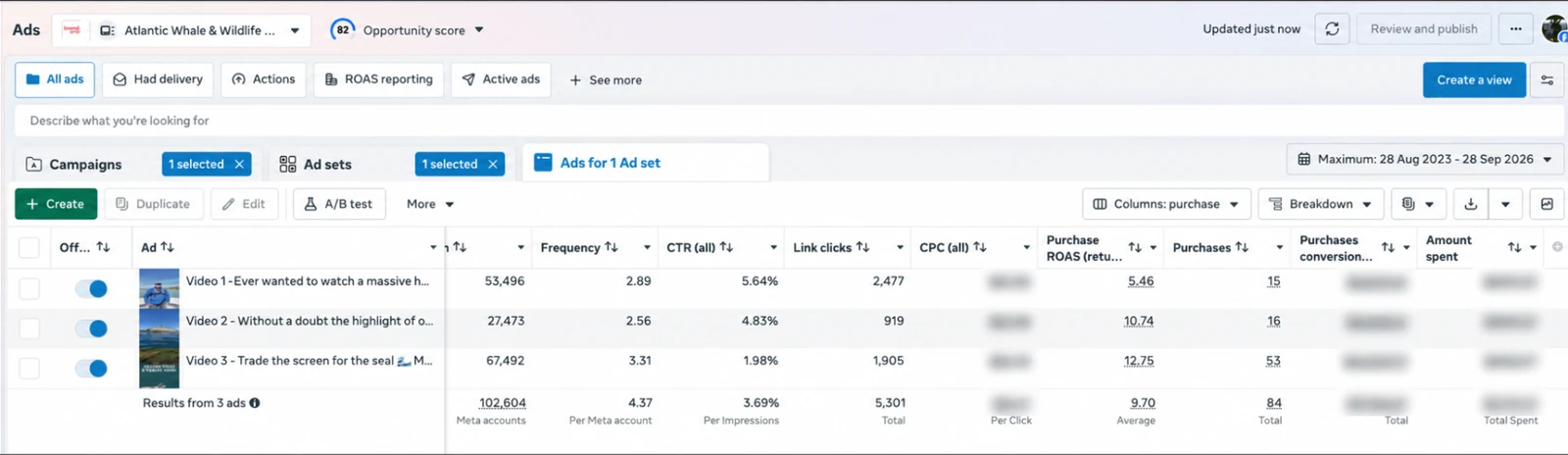The width and height of the screenshot is (1568, 455).
Task: Click Video 3 purchases value 53
Action: 1273,362
